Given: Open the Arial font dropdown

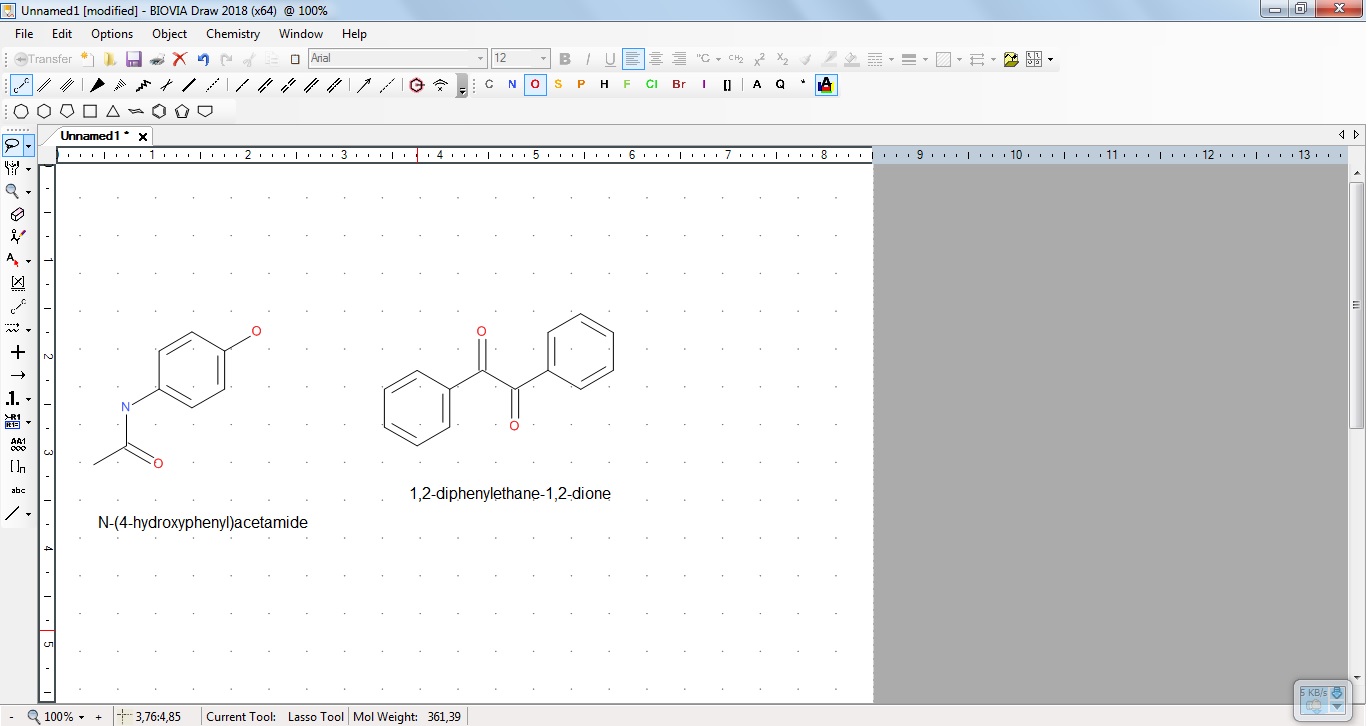Looking at the screenshot, I should coord(480,59).
